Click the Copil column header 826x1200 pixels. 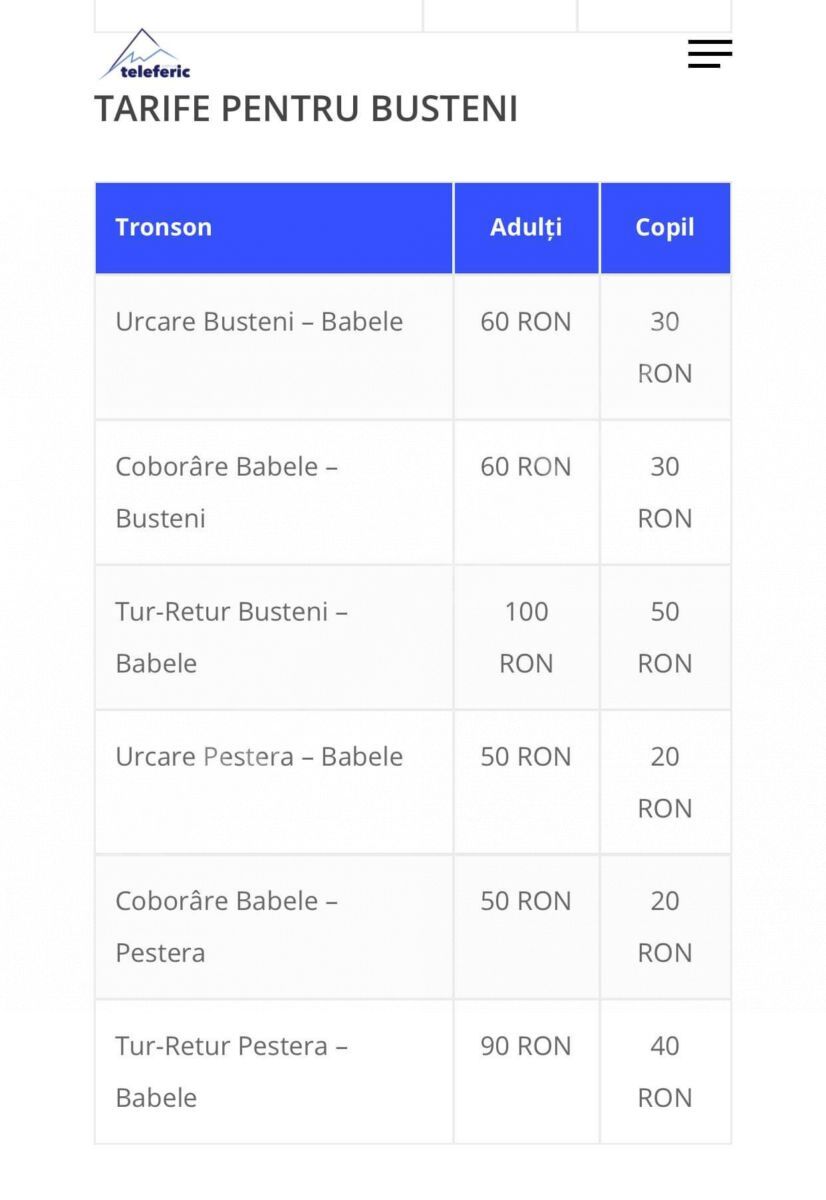pyautogui.click(x=665, y=227)
